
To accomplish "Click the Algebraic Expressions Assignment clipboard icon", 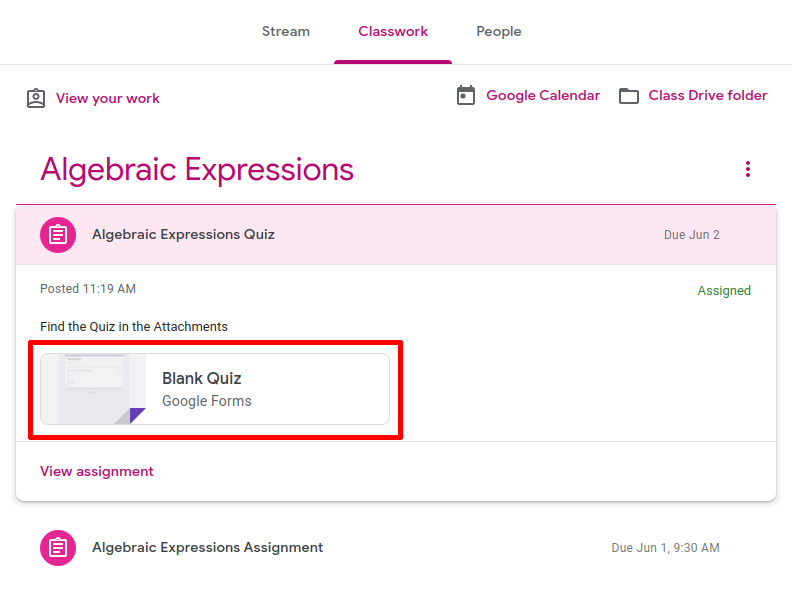I will pos(58,548).
